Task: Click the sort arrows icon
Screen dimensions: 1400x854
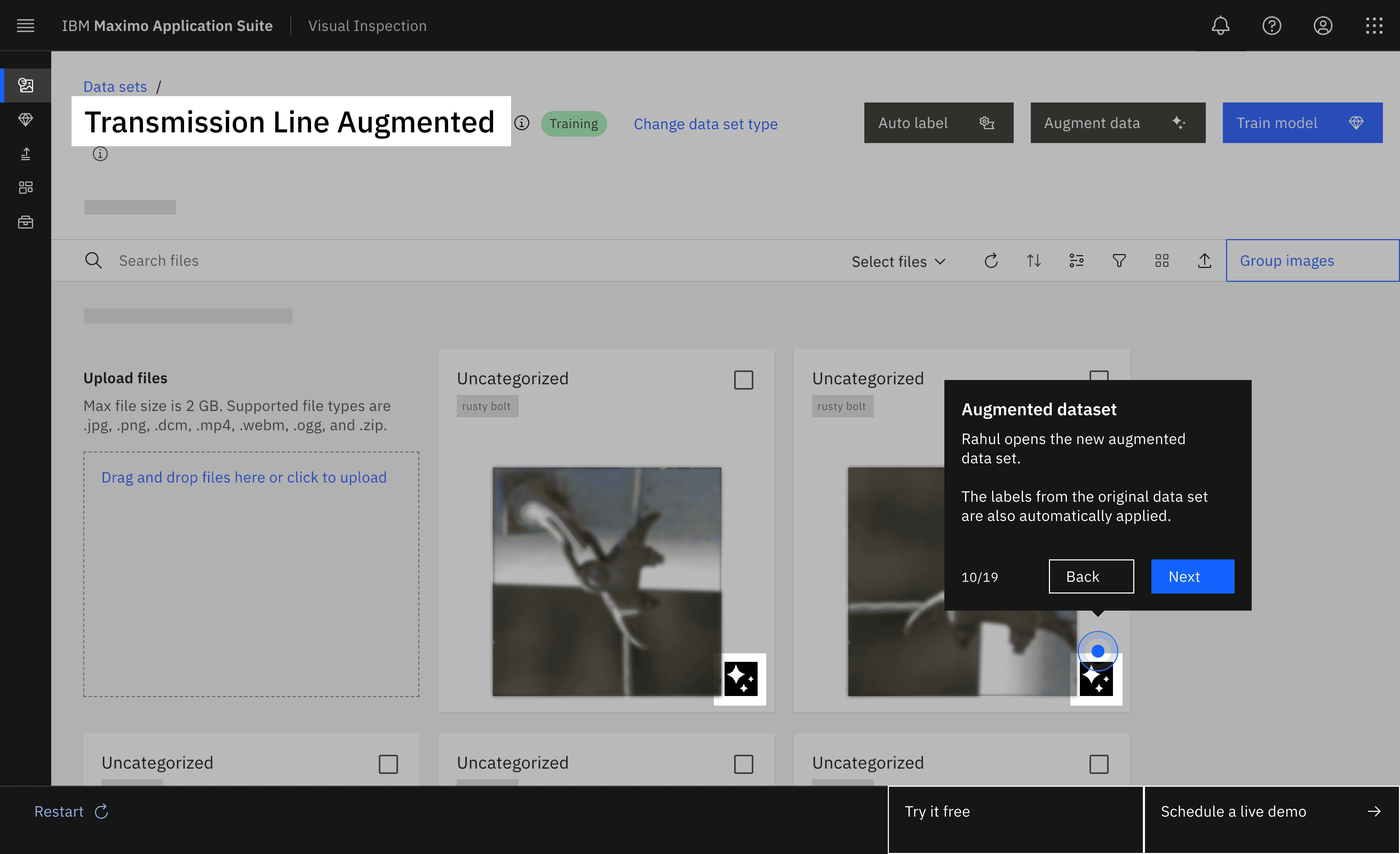Action: pos(1033,261)
